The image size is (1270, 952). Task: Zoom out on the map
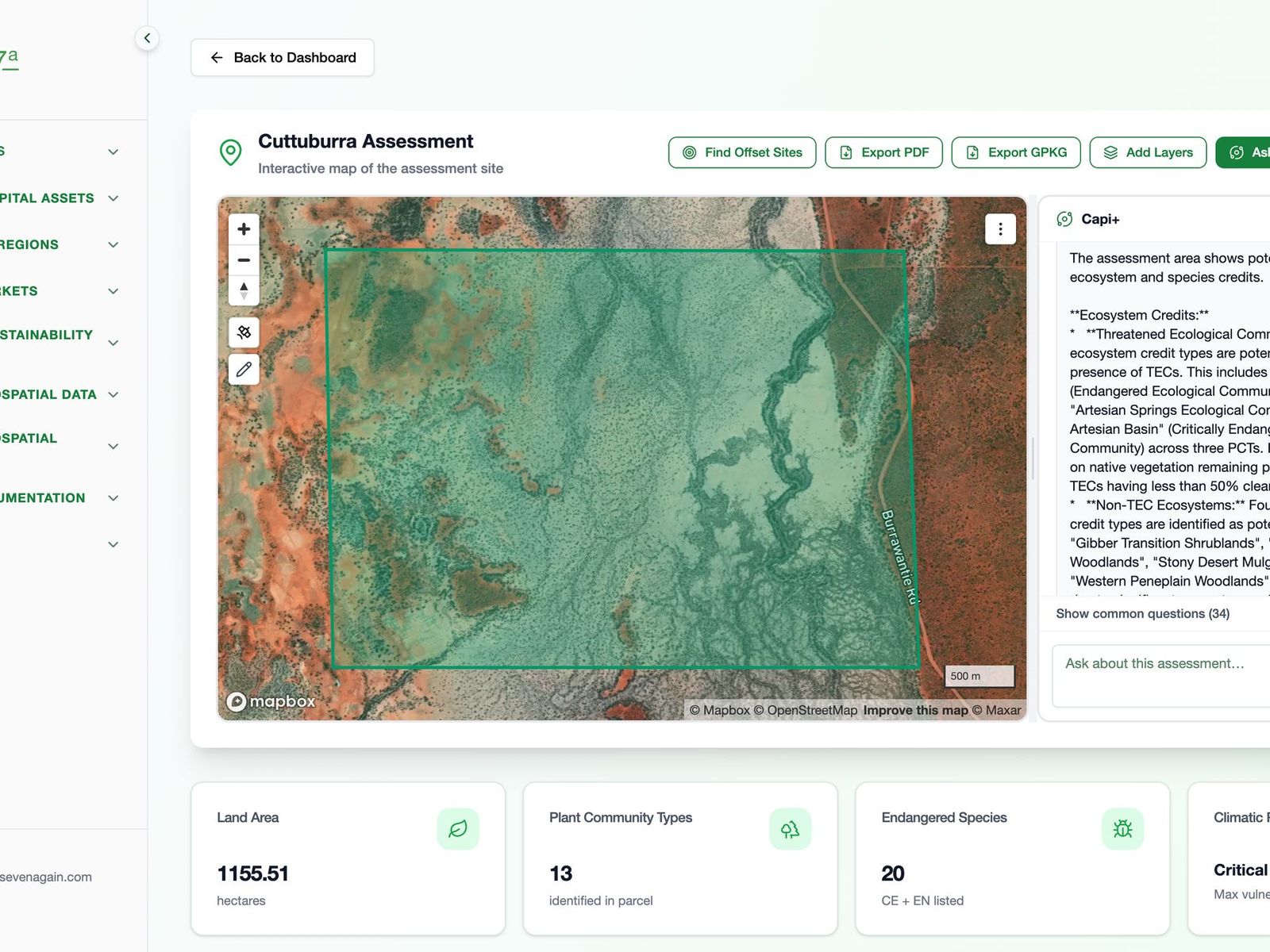tap(244, 259)
